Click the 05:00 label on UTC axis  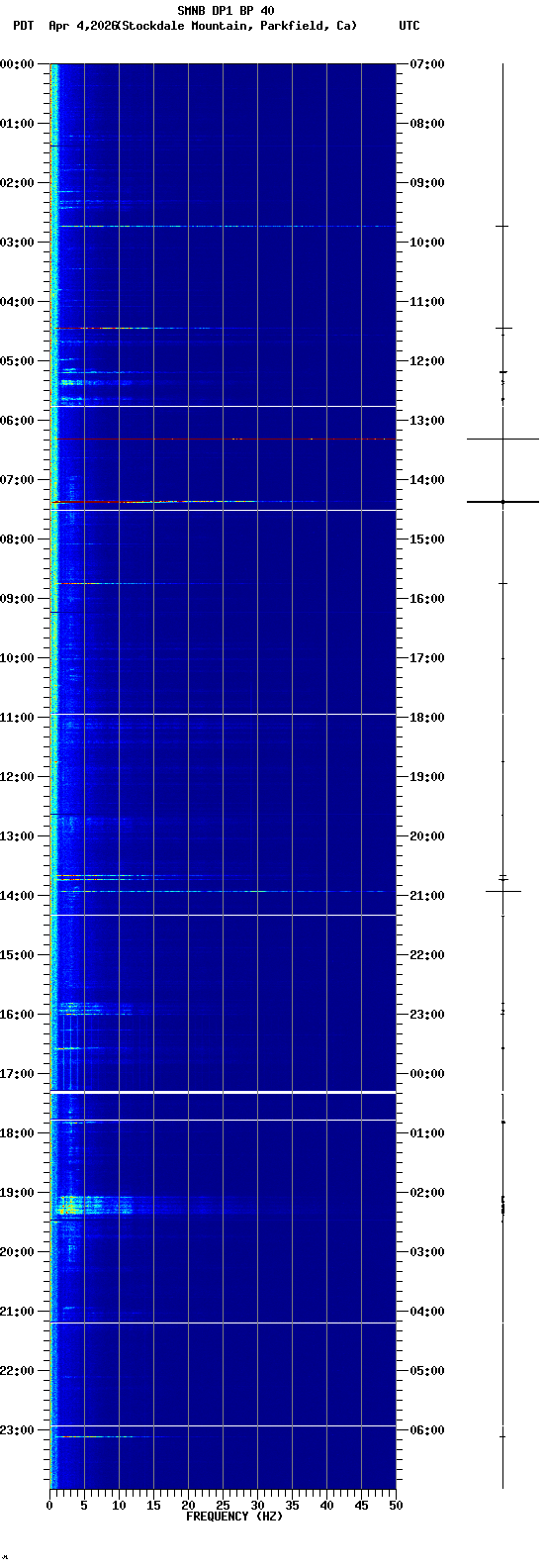pyautogui.click(x=427, y=1371)
